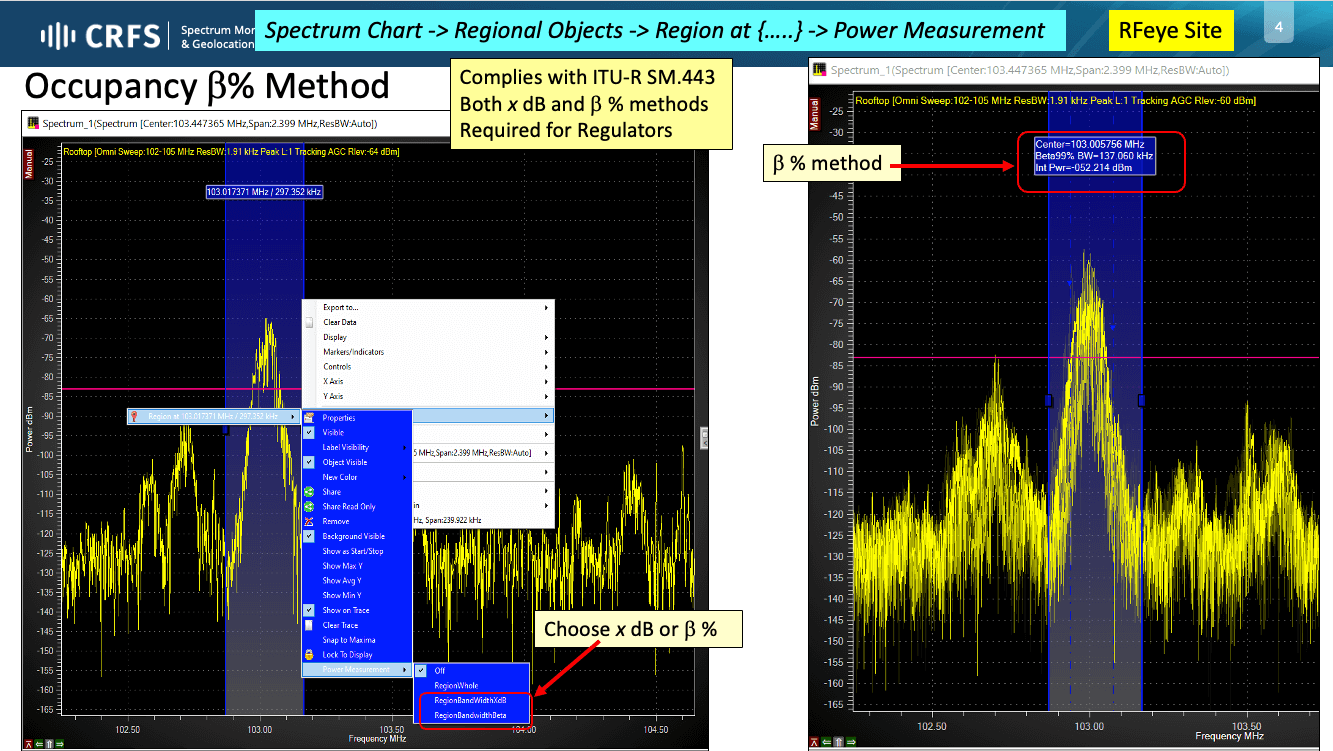Choose Share Read Only in region menu

[x=356, y=507]
